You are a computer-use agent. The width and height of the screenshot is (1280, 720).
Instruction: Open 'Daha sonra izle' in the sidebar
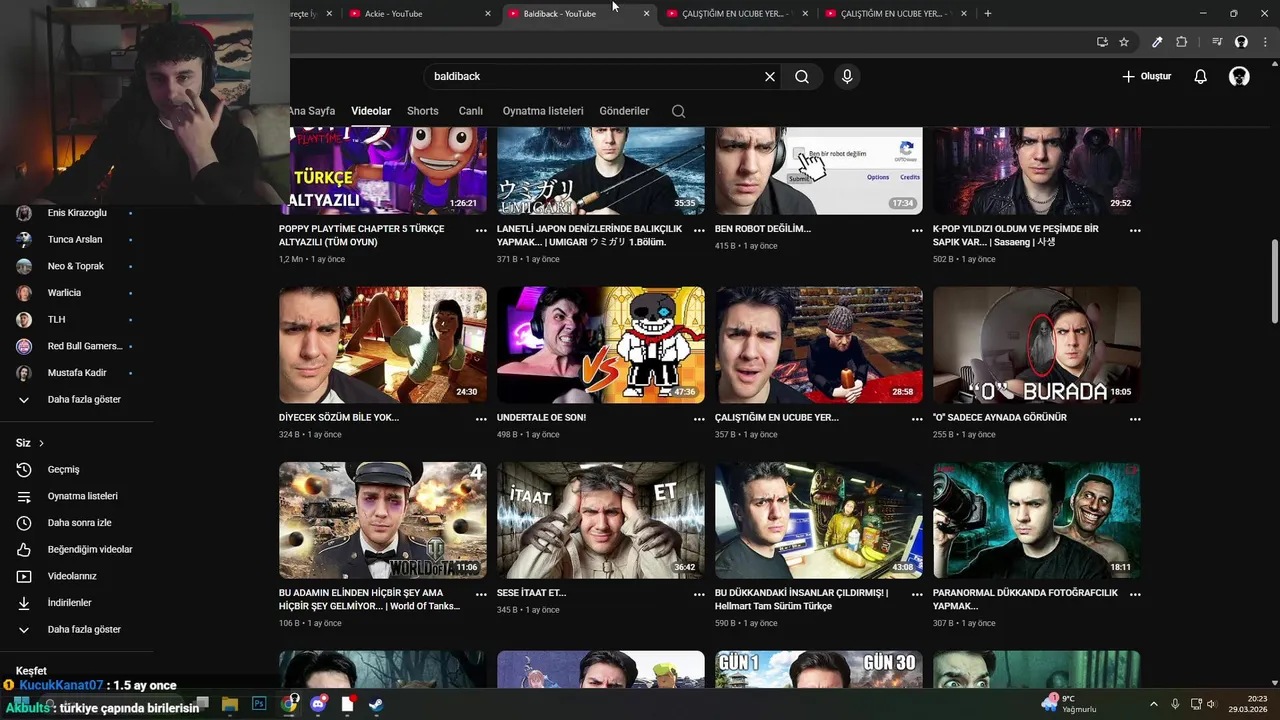tap(78, 523)
